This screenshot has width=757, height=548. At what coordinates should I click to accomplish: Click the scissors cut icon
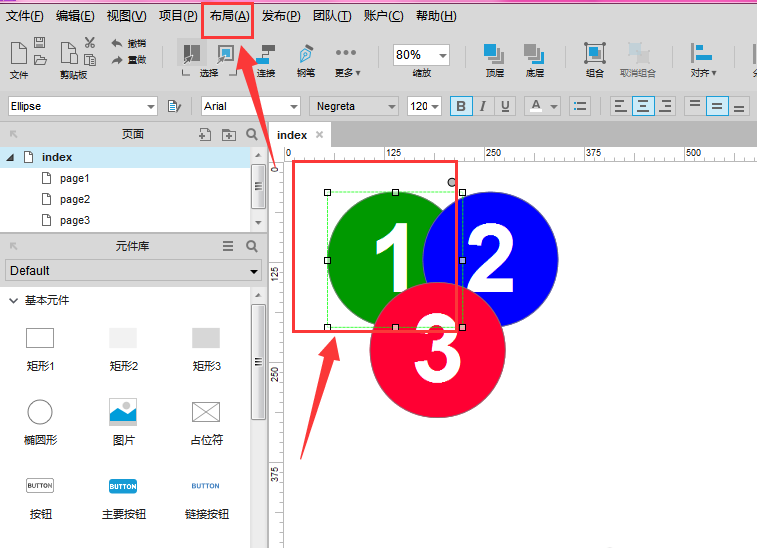pyautogui.click(x=90, y=42)
